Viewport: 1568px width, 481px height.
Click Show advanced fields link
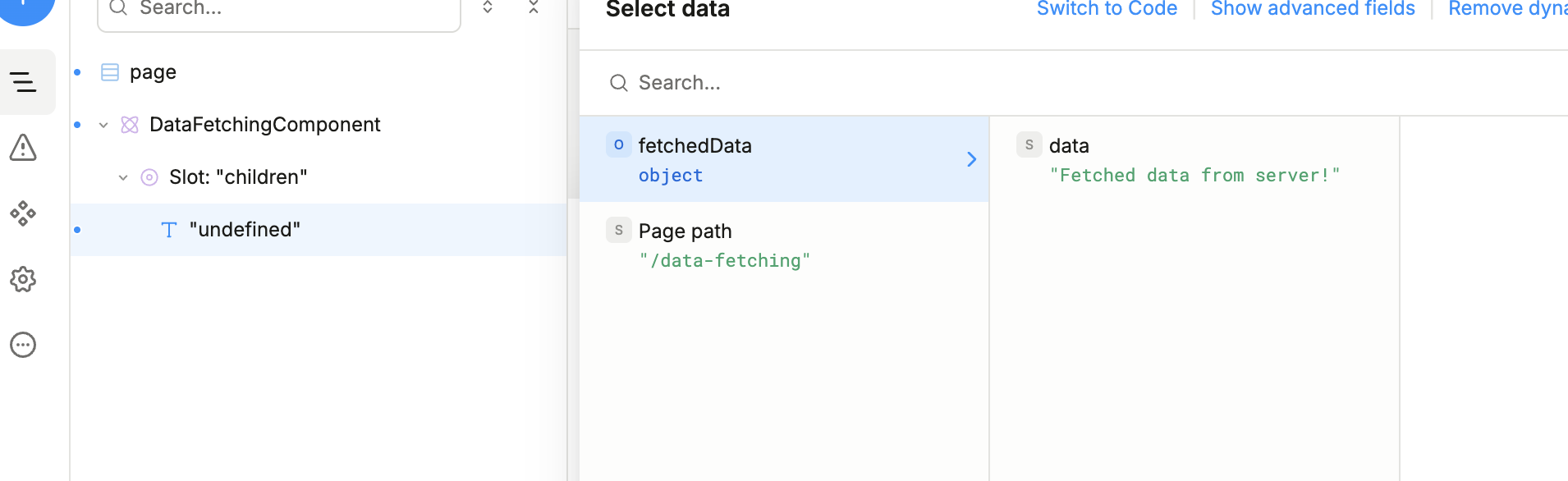(x=1313, y=9)
